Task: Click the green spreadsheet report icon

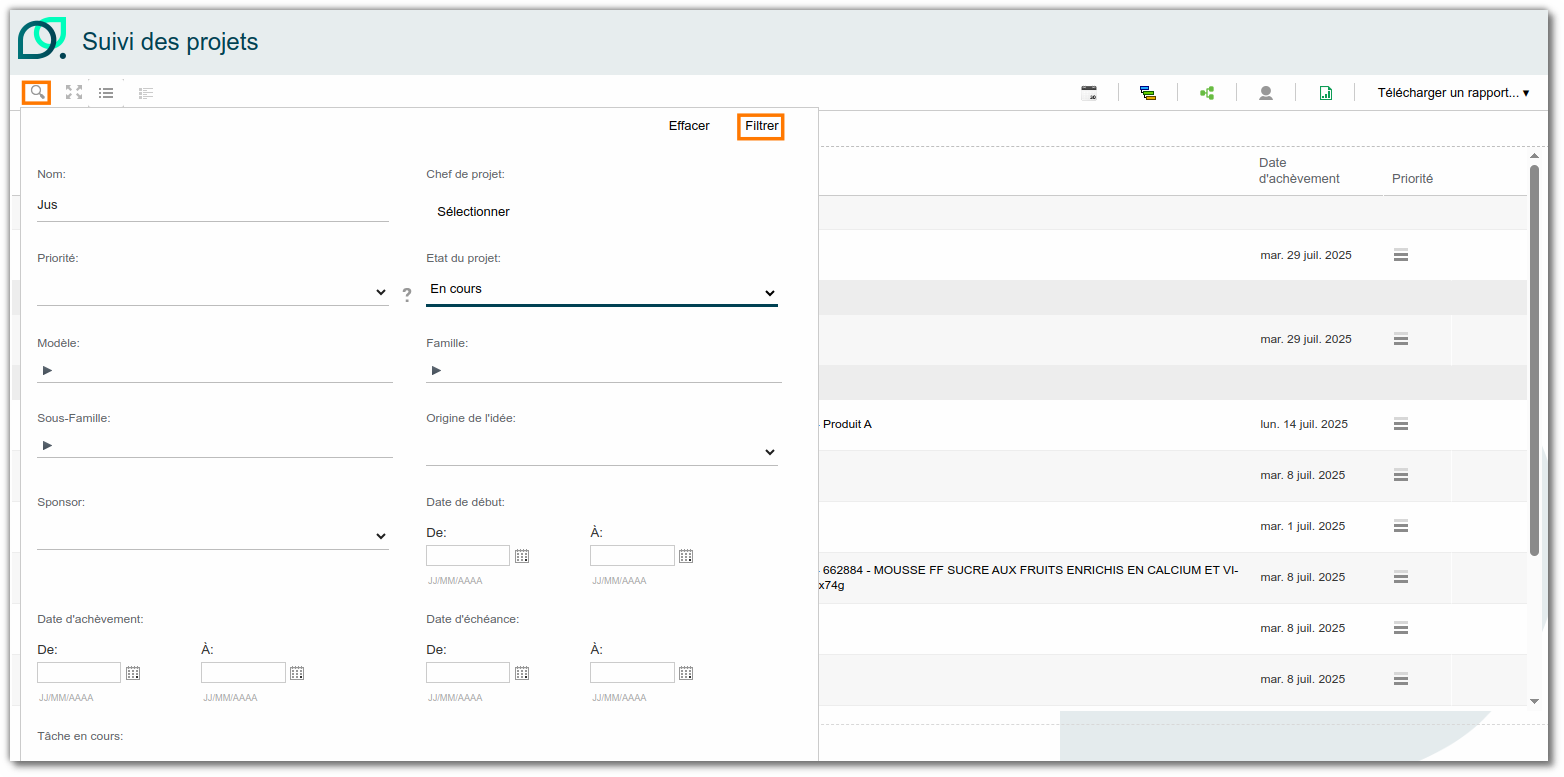Action: coord(1325,93)
